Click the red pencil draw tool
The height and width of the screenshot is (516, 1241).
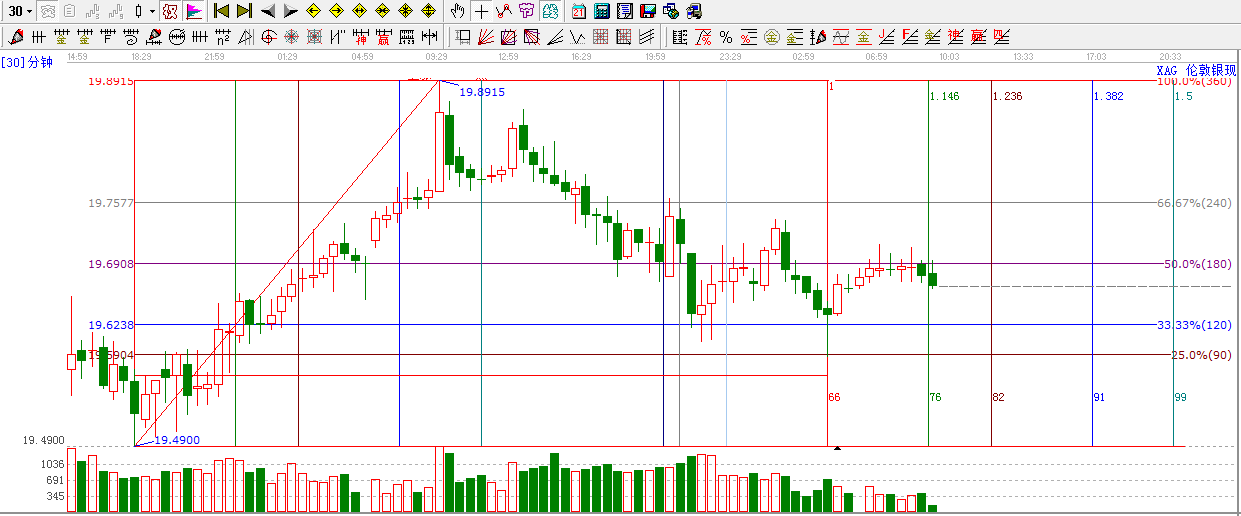click(15, 38)
